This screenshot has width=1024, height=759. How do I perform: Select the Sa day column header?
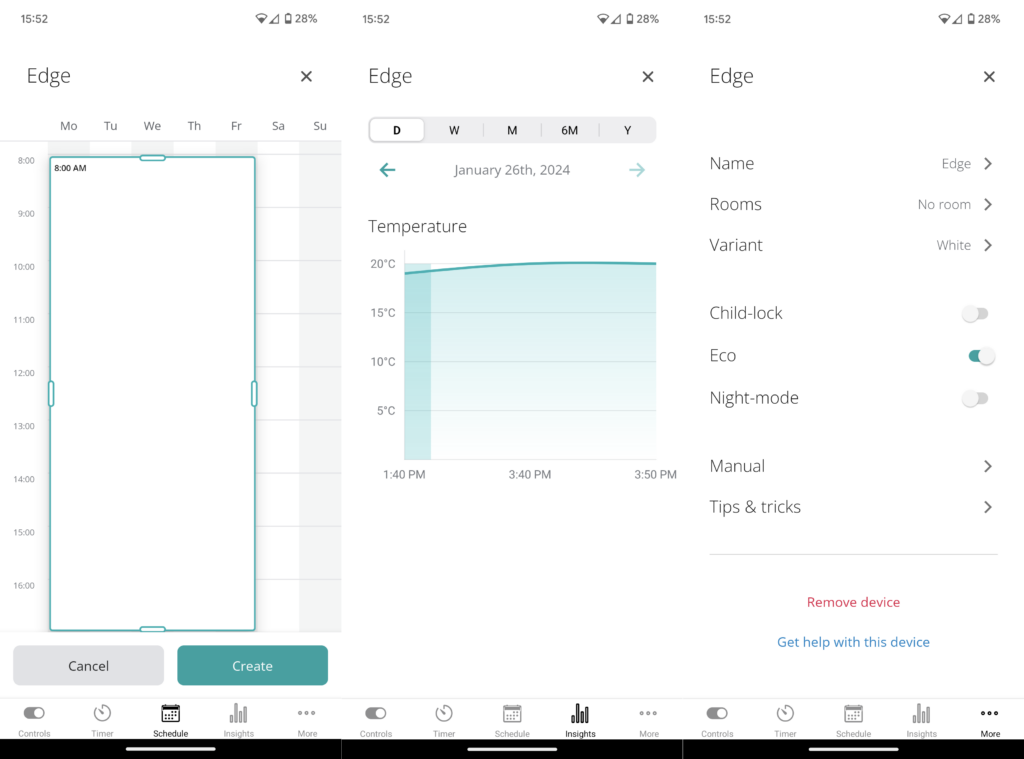(278, 126)
